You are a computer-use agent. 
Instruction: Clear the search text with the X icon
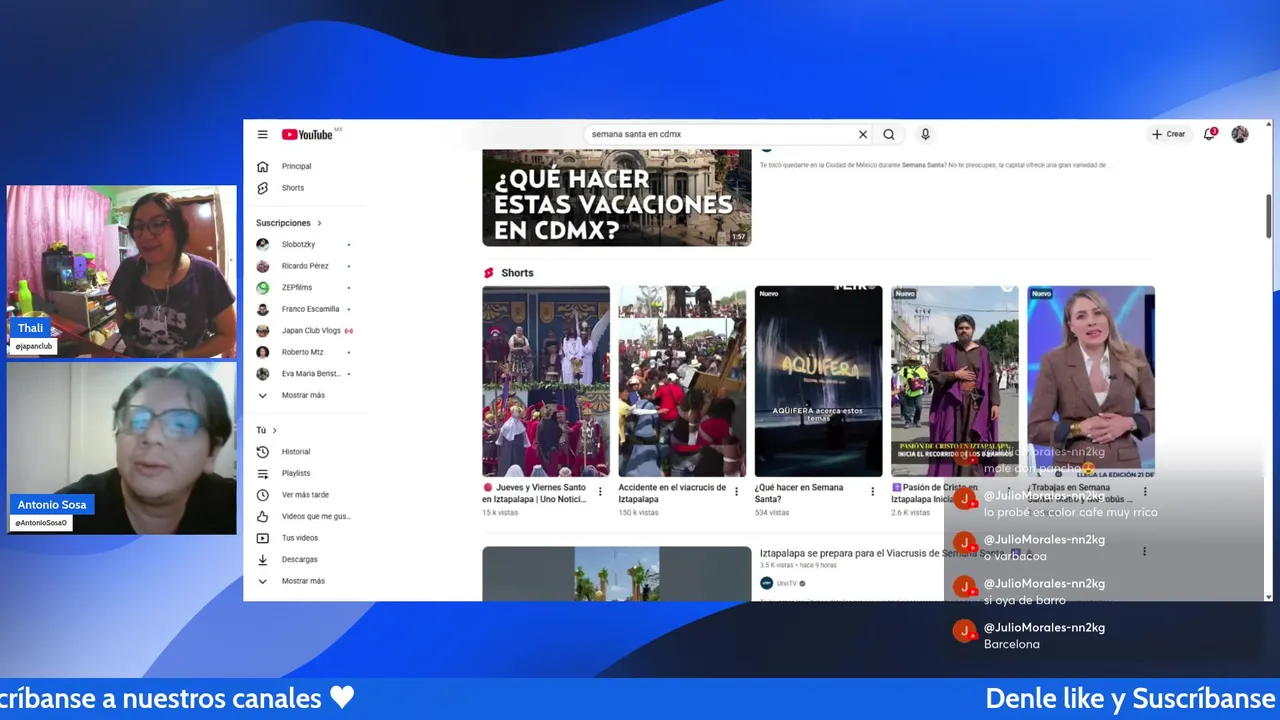[x=863, y=134]
